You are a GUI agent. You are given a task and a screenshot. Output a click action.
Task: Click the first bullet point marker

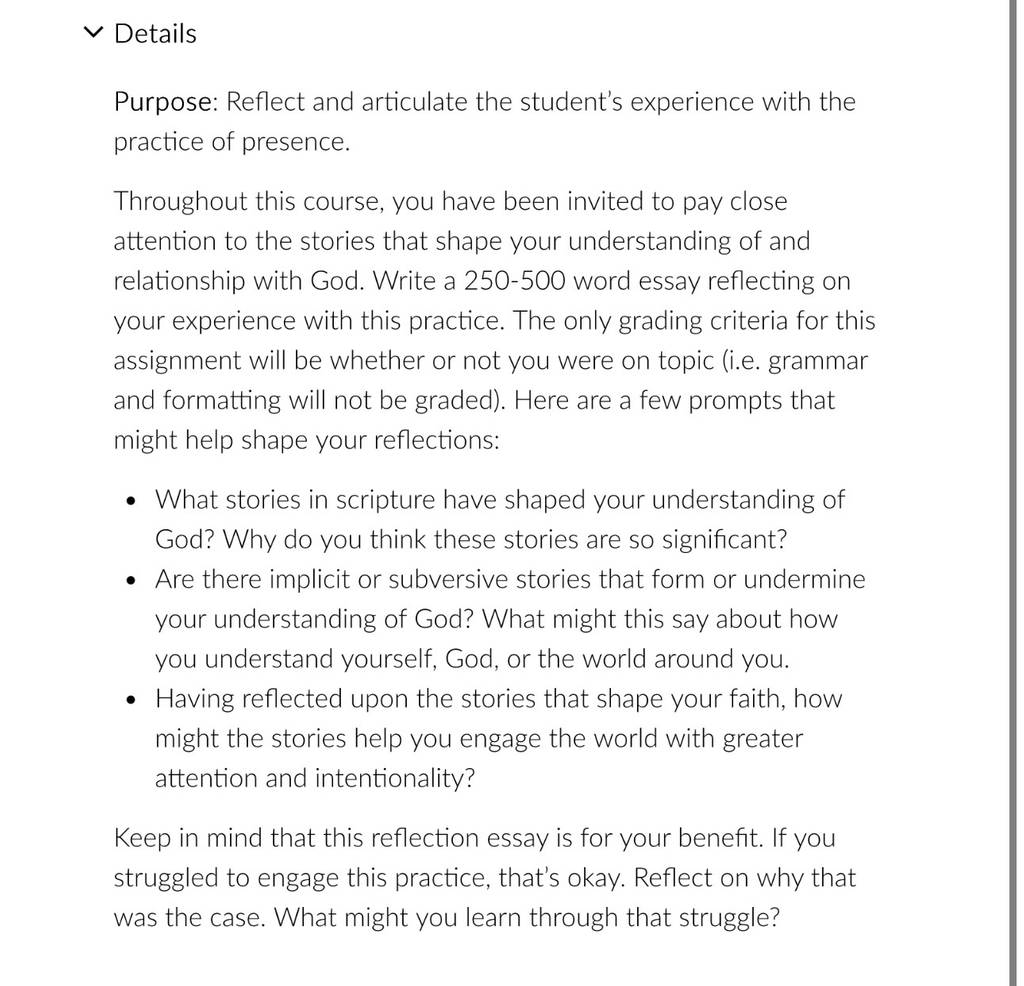point(132,501)
